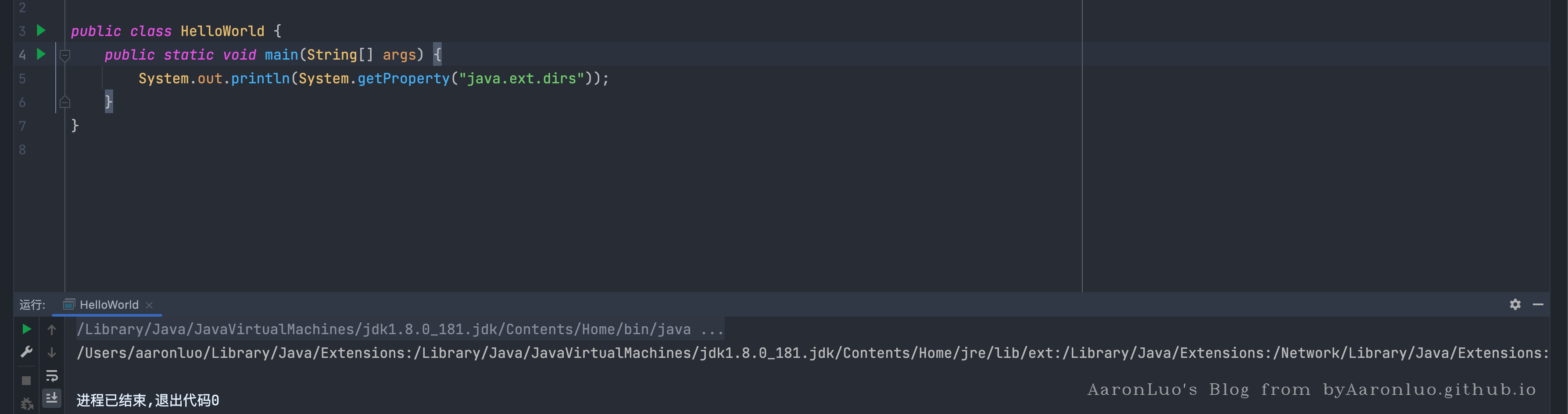Viewport: 1568px width, 414px height.
Task: Jump up the stack trace arrow
Action: click(x=52, y=330)
